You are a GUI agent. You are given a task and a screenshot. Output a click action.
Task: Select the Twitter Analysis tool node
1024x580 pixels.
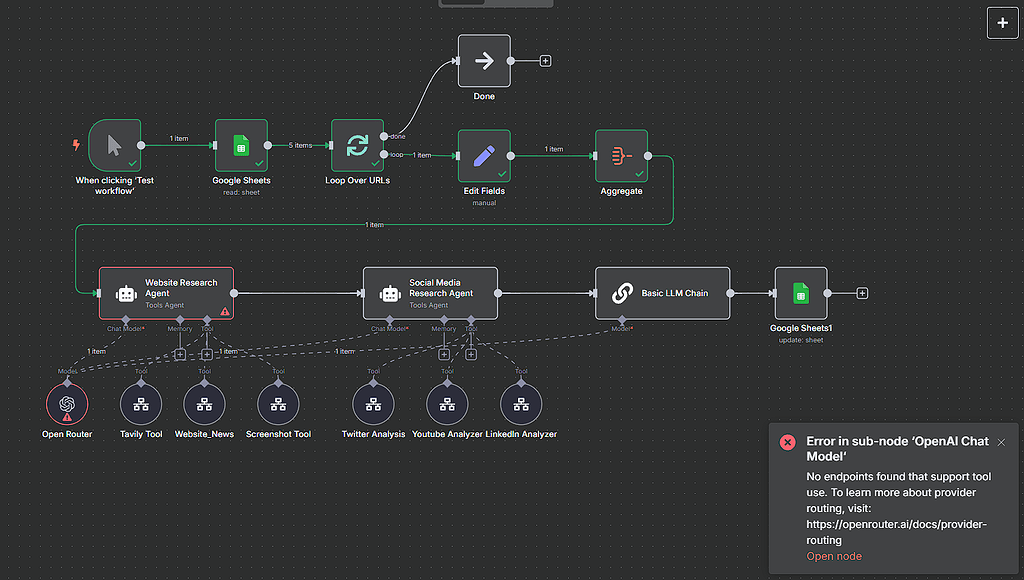(373, 405)
